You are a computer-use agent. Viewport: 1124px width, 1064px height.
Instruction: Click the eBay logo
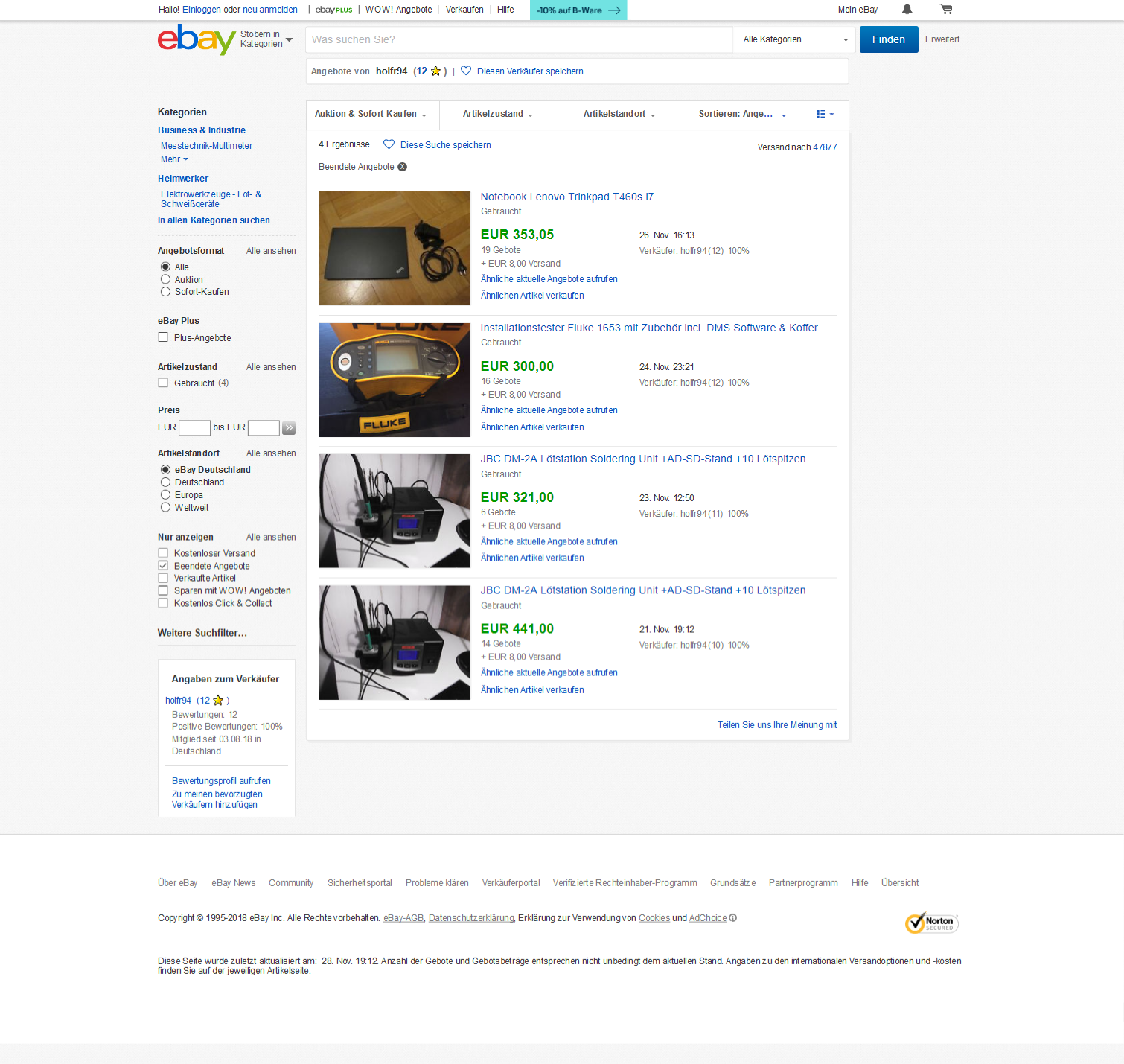[197, 39]
